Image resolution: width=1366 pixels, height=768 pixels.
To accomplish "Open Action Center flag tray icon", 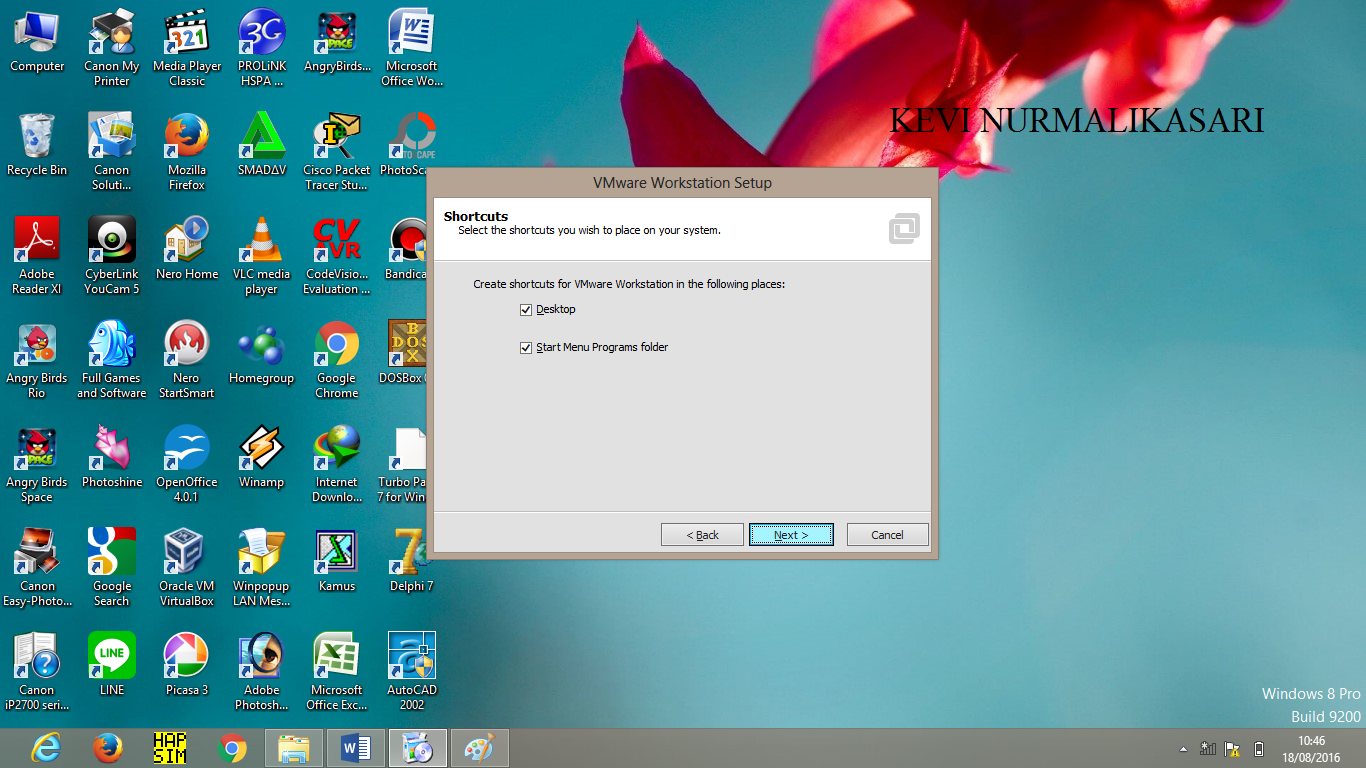I will pyautogui.click(x=1232, y=748).
